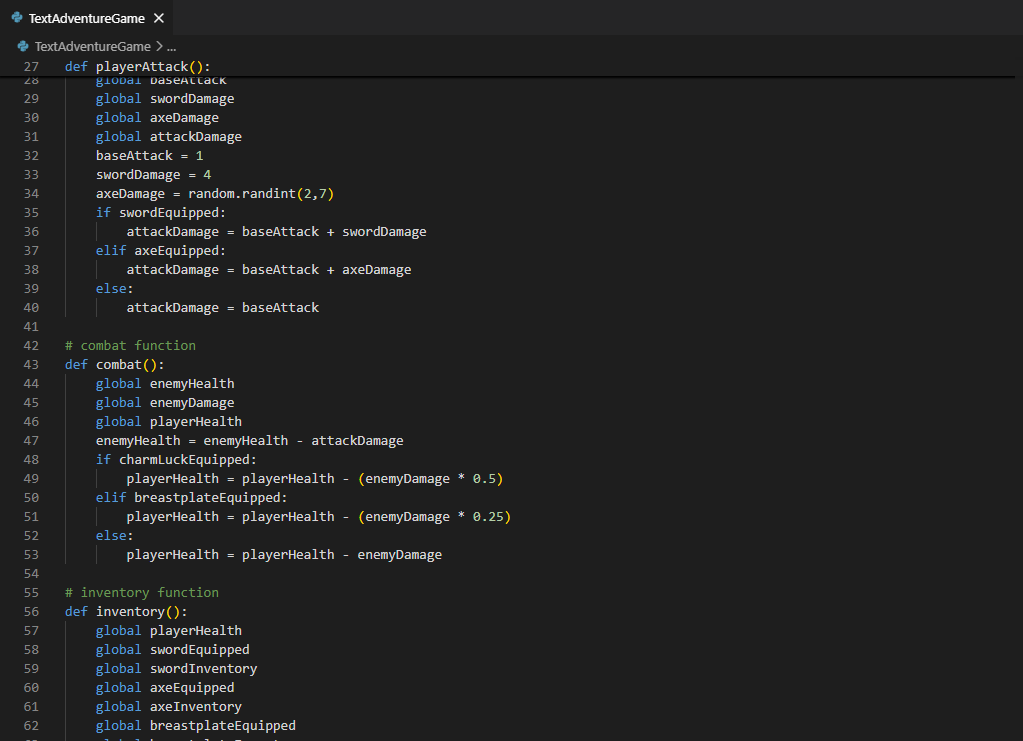Click 'baseAttack = 1' on line 32
1023x741 pixels.
149,155
